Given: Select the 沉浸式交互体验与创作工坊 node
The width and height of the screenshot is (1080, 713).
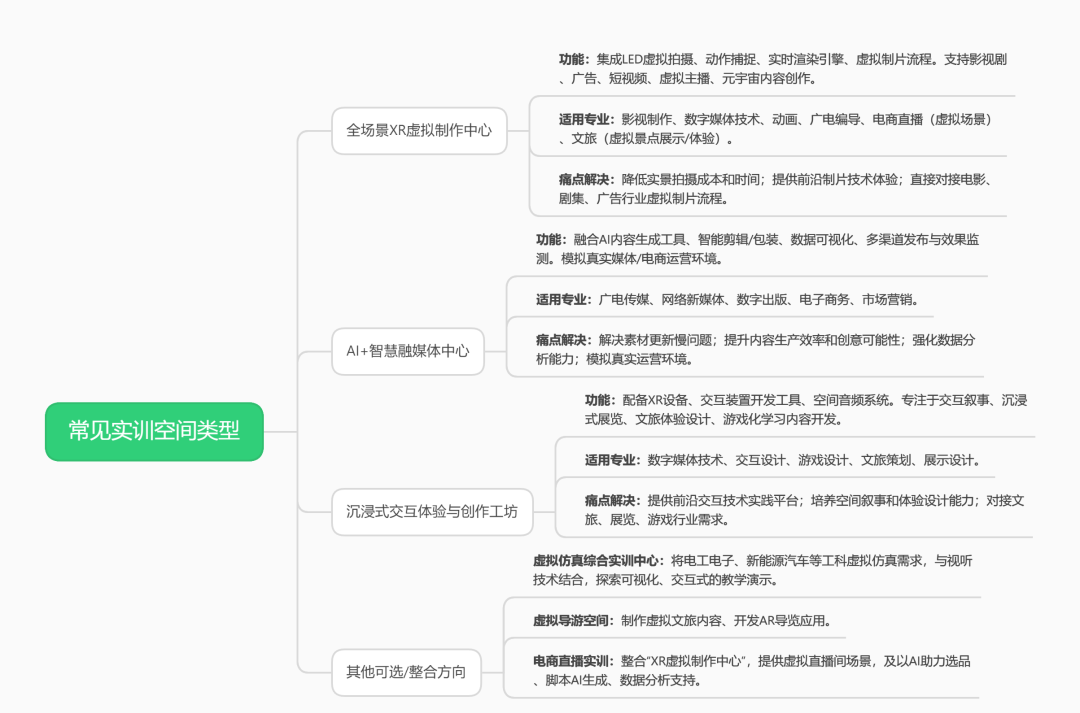Looking at the screenshot, I should [432, 512].
